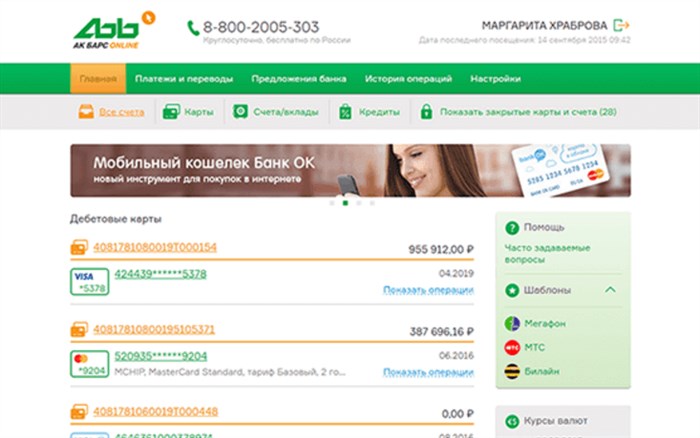Open the Главная tab
This screenshot has height=438, width=700.
point(98,79)
